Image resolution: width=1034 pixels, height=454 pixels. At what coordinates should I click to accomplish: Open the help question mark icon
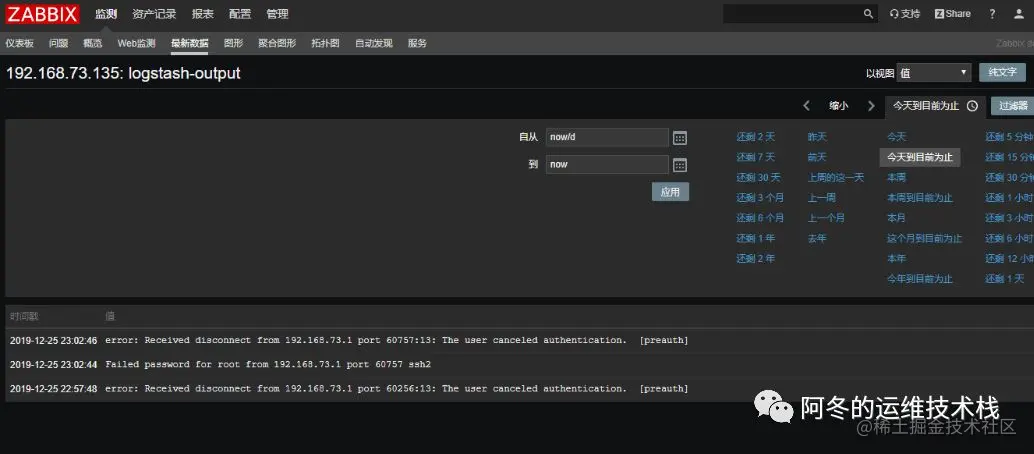992,14
